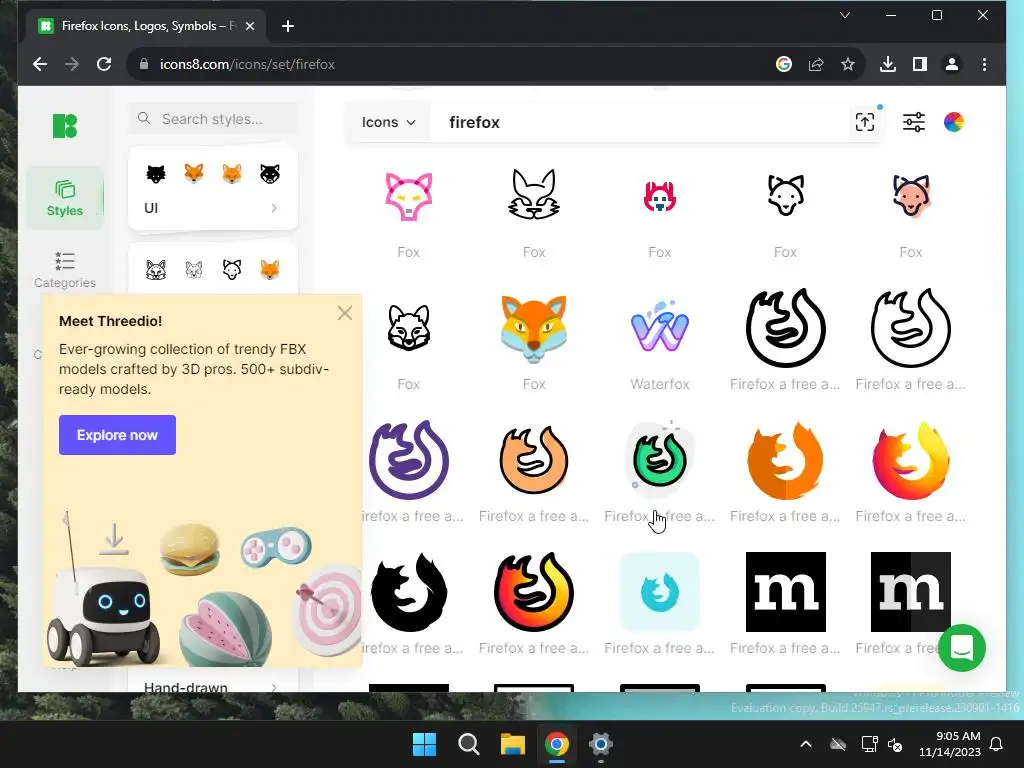Image resolution: width=1024 pixels, height=768 pixels.
Task: Open the bold black outline Firefox icon
Action: [x=786, y=328]
